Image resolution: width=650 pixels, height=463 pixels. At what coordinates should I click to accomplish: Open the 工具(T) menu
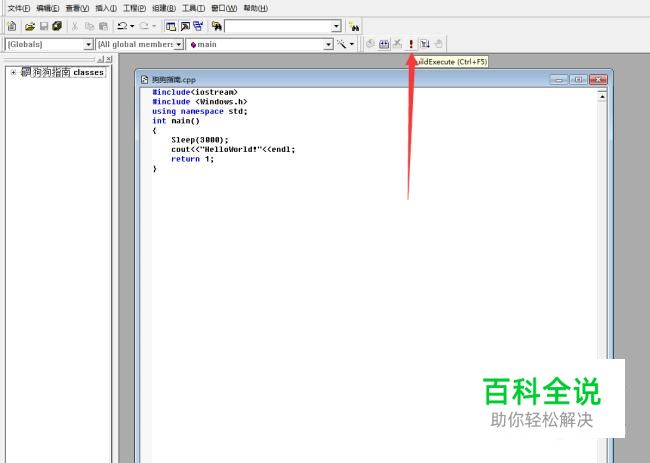[194, 8]
